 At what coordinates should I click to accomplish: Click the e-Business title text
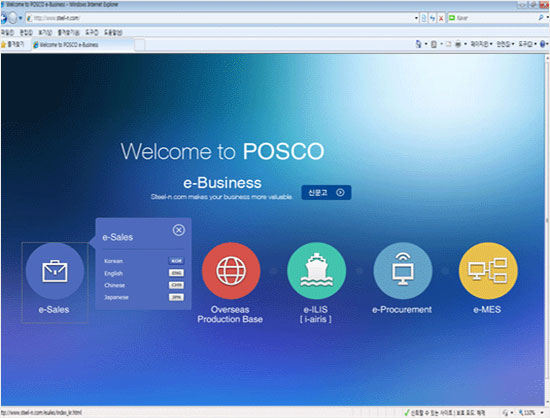[222, 183]
